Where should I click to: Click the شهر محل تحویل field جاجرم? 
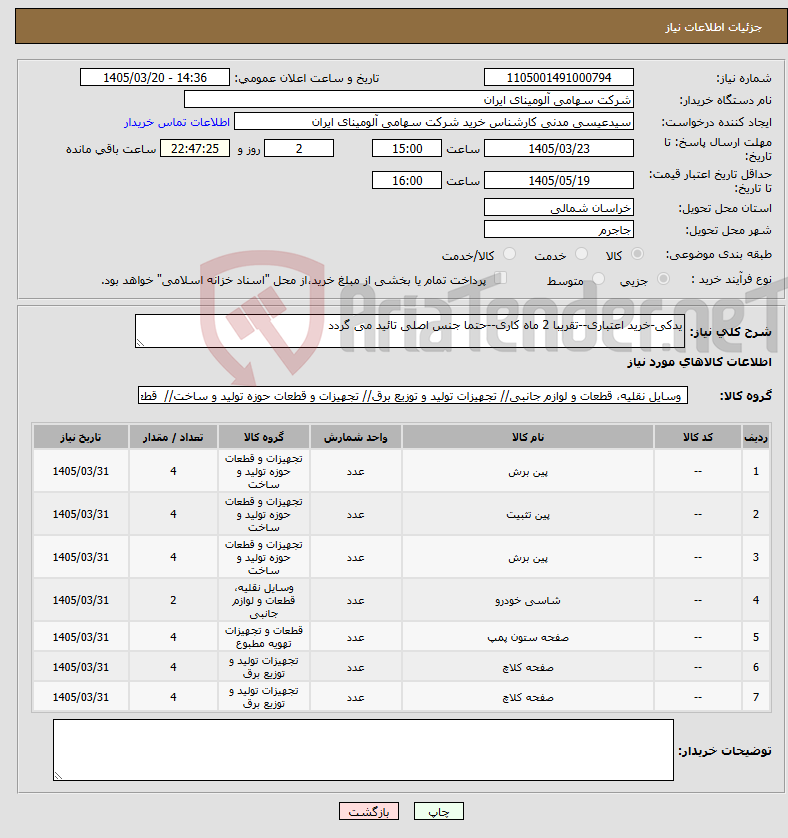tap(559, 230)
